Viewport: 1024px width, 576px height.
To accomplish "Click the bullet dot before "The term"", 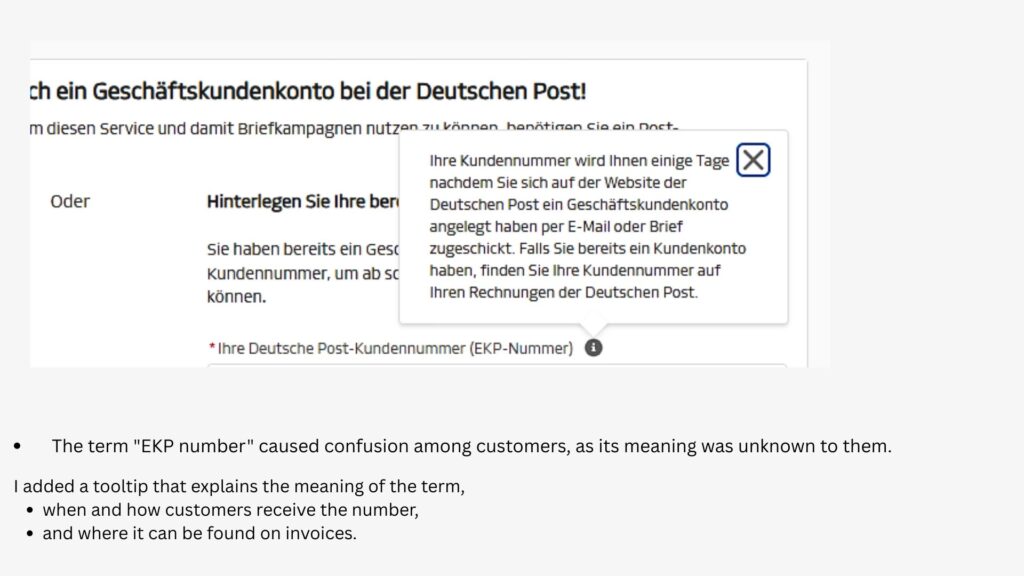I will [x=19, y=447].
